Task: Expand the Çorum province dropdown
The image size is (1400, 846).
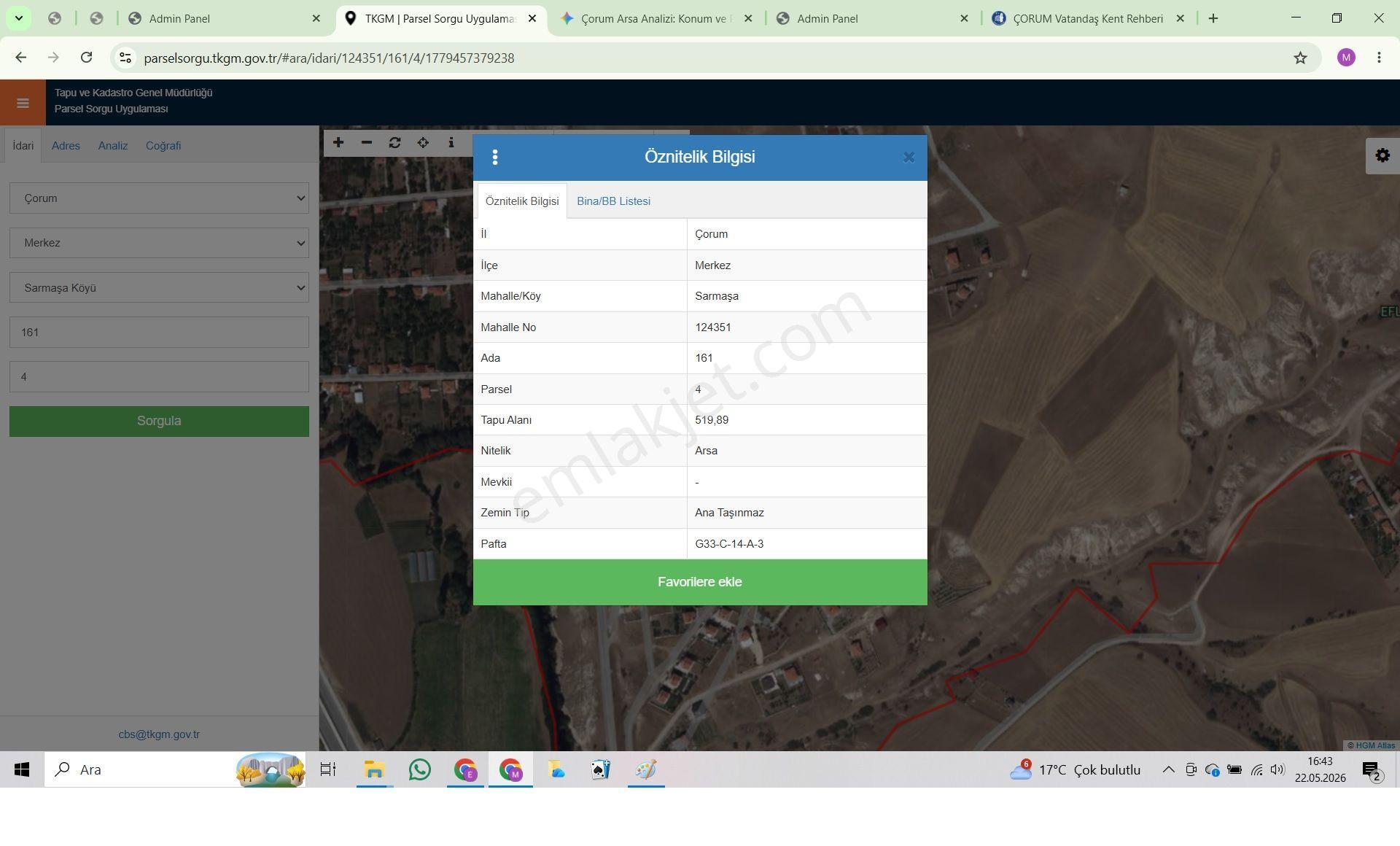Action: (159, 198)
